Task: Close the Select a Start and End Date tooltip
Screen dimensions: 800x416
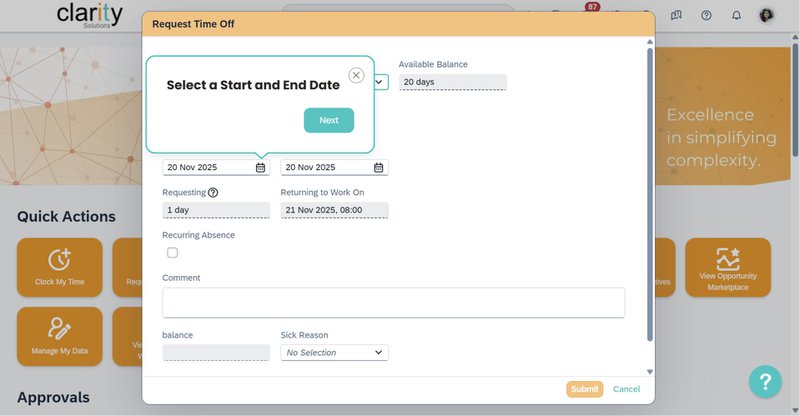Action: point(356,75)
